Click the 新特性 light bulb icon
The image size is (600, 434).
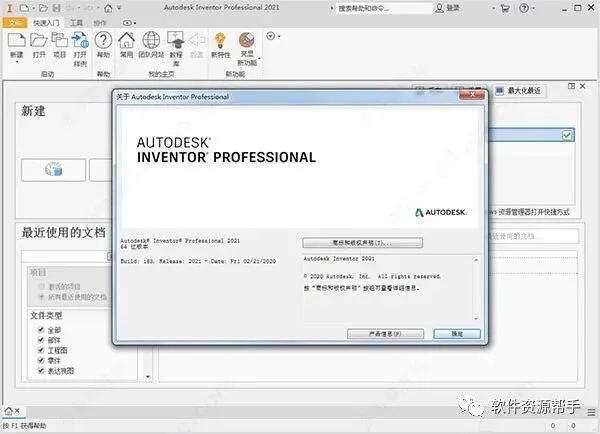tap(220, 40)
